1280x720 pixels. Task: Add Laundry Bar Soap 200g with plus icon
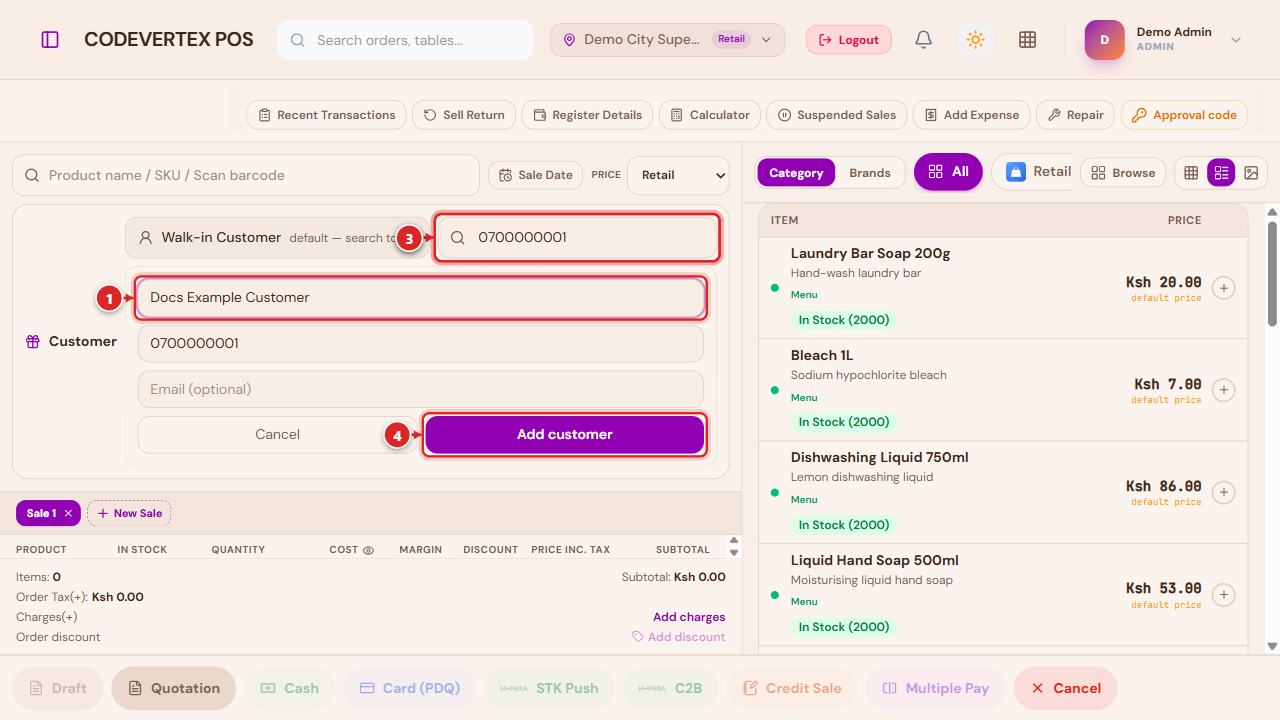tap(1223, 288)
